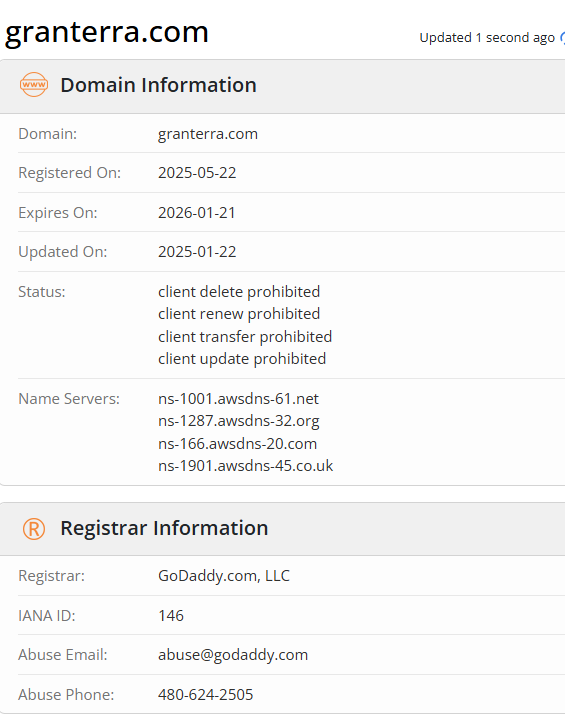The width and height of the screenshot is (565, 714).
Task: Click the orange R Registrar Information icon
Action: [34, 529]
